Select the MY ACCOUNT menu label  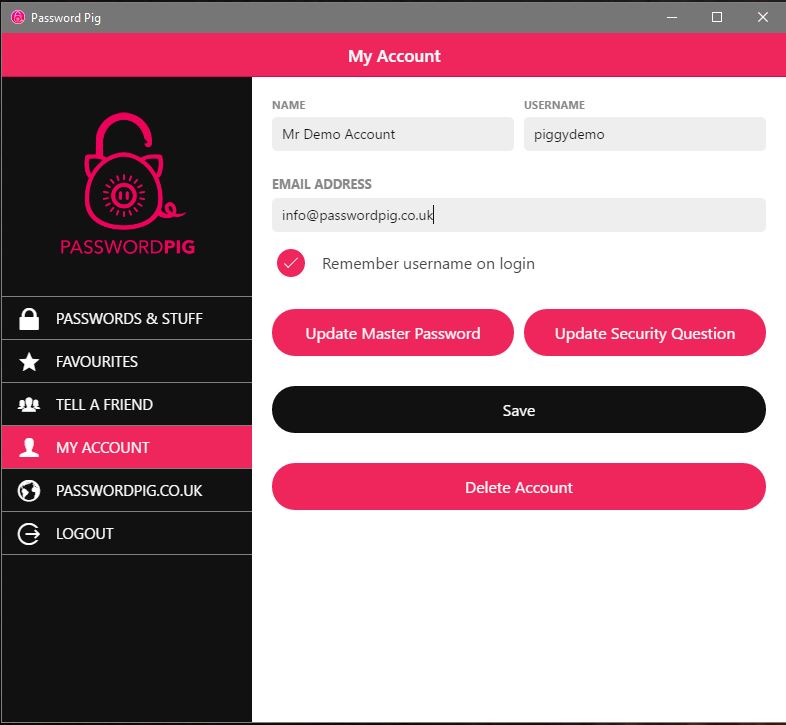[102, 447]
